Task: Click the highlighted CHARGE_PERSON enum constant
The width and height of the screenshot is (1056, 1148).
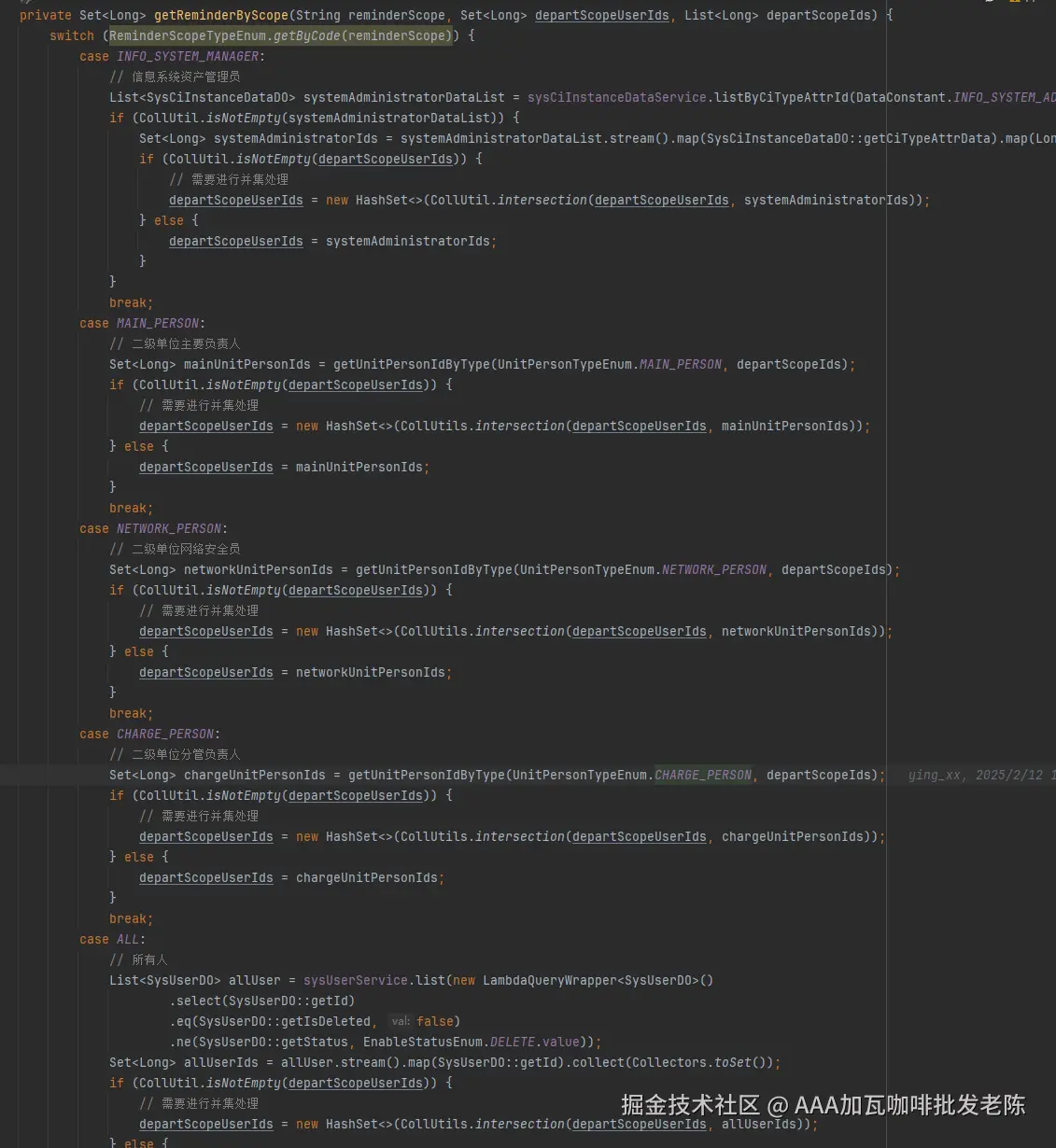Action: coord(703,775)
